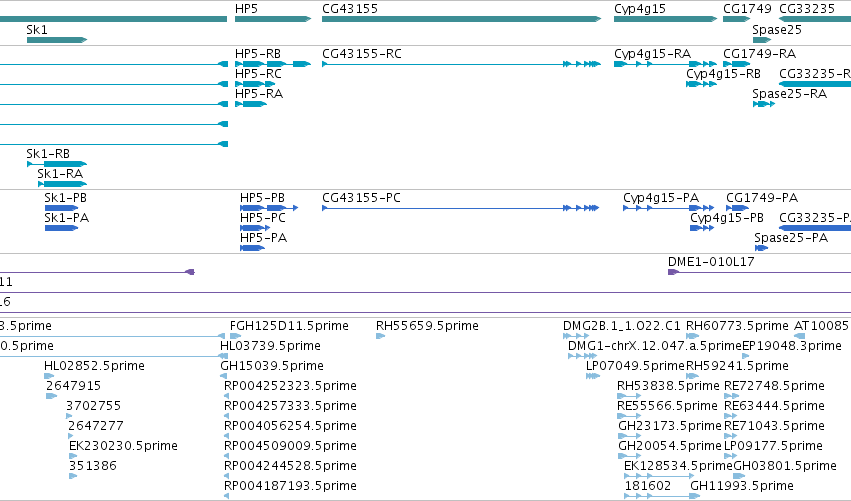Select the RP004509009.5prime EST label
The width and height of the screenshot is (851, 501).
point(290,446)
